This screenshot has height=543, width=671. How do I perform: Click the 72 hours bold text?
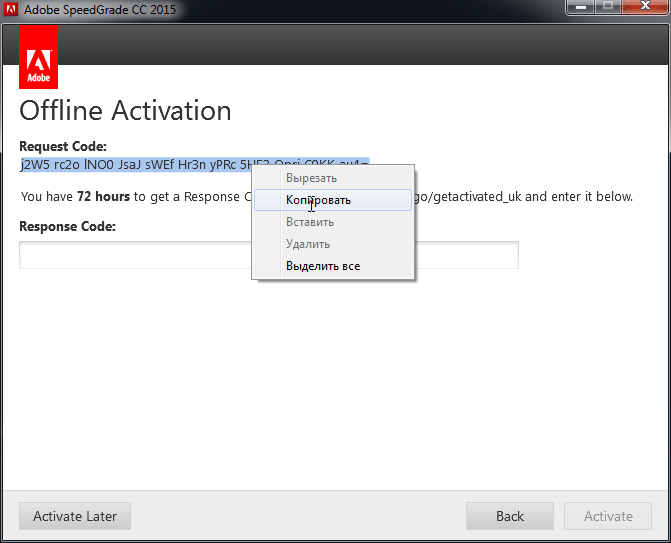(104, 196)
